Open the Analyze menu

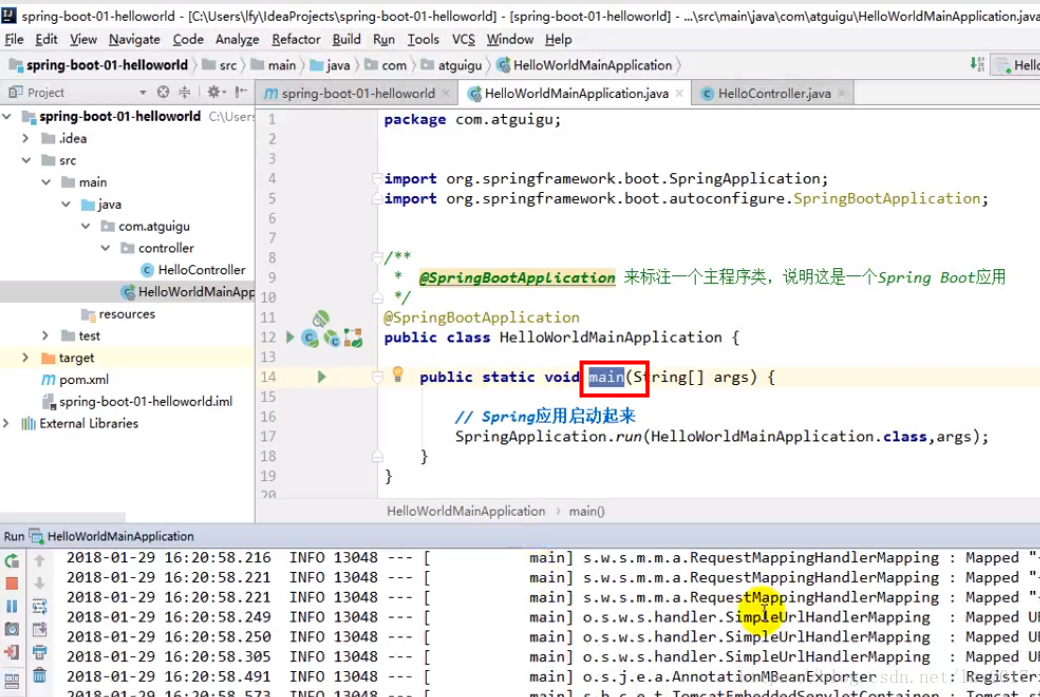click(x=237, y=40)
